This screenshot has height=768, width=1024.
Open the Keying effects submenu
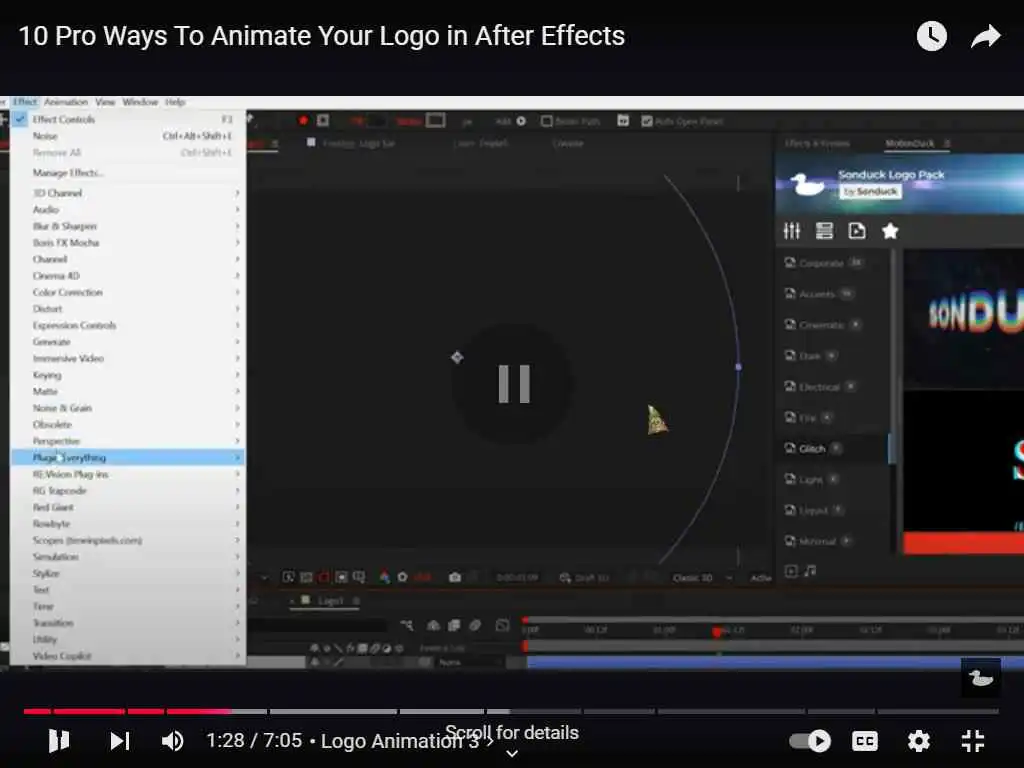(128, 375)
